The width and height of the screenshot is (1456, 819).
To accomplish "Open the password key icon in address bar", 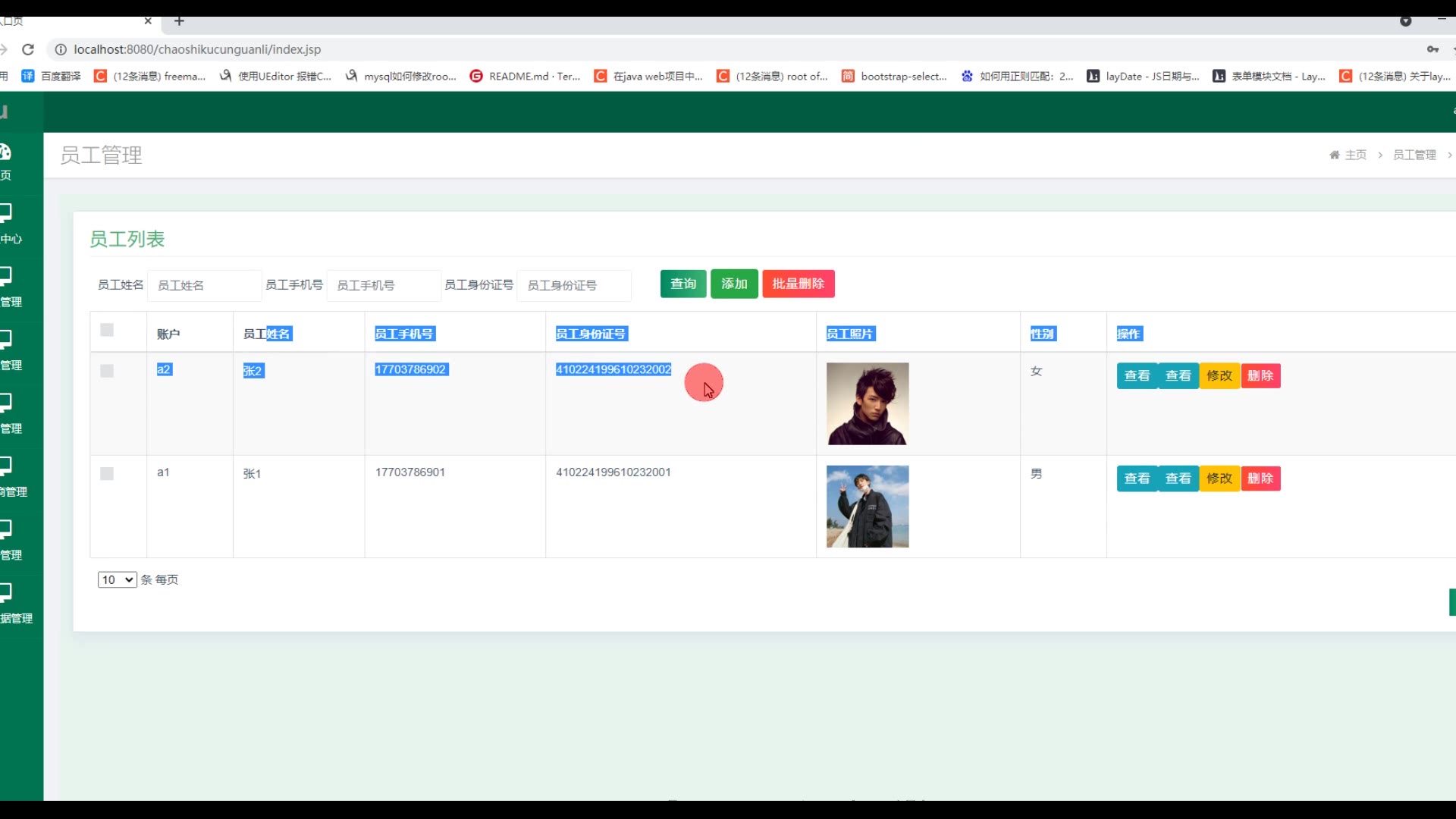I will tap(1432, 49).
